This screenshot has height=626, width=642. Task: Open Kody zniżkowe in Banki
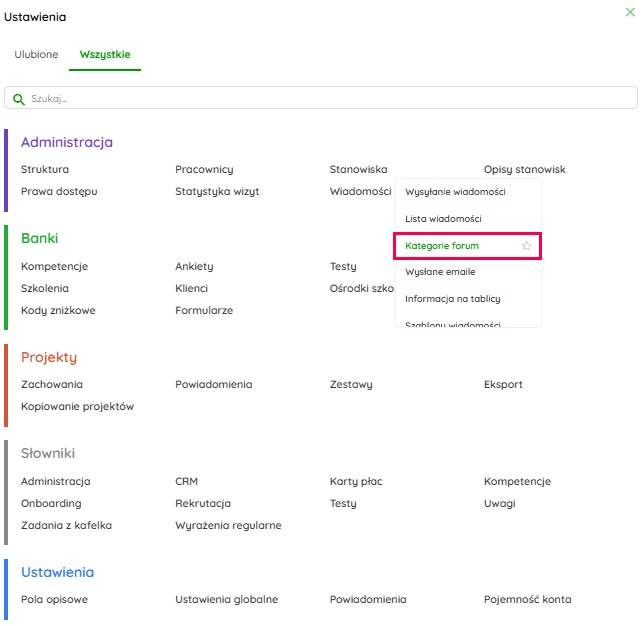pyautogui.click(x=58, y=310)
